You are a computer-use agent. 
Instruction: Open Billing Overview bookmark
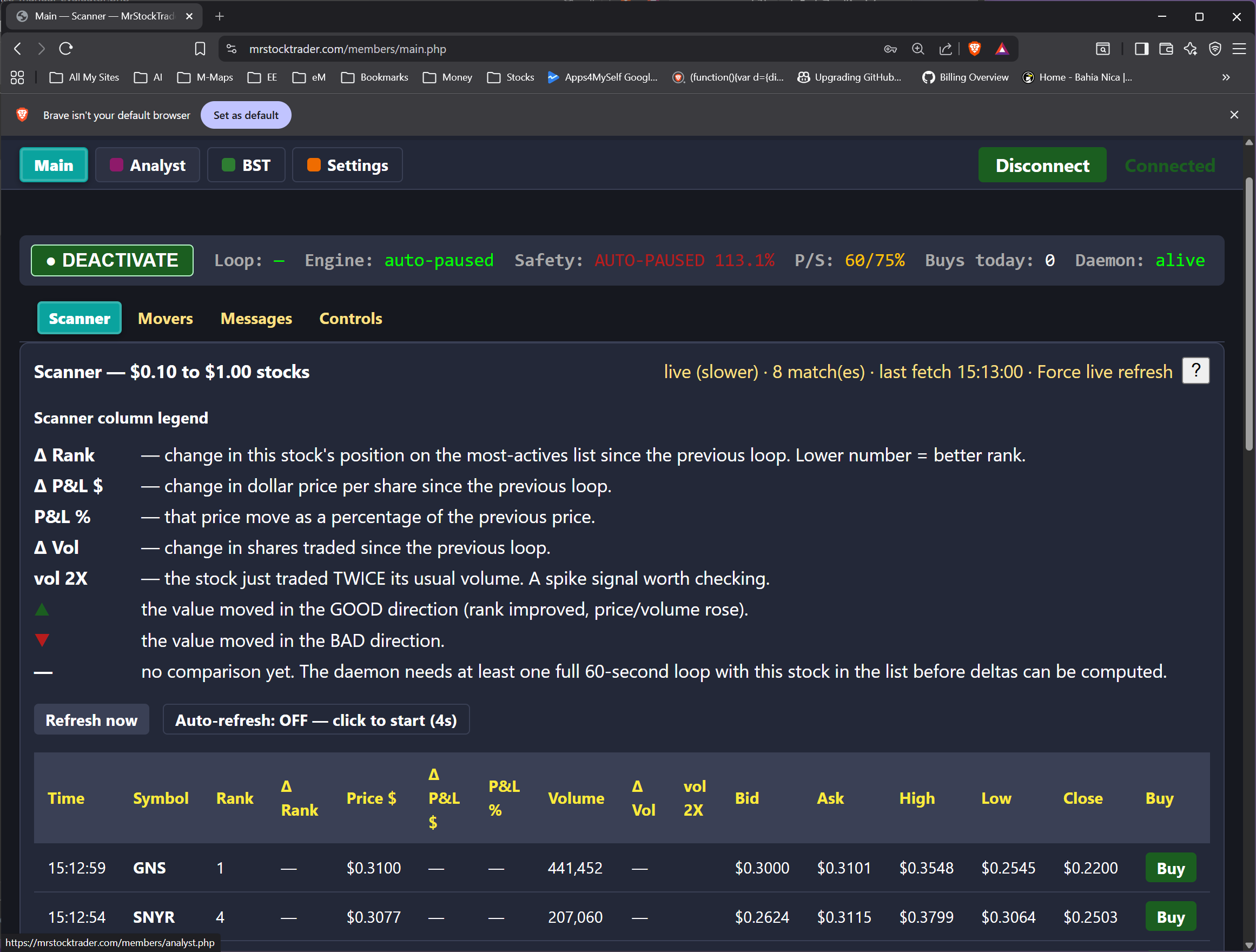click(x=966, y=77)
